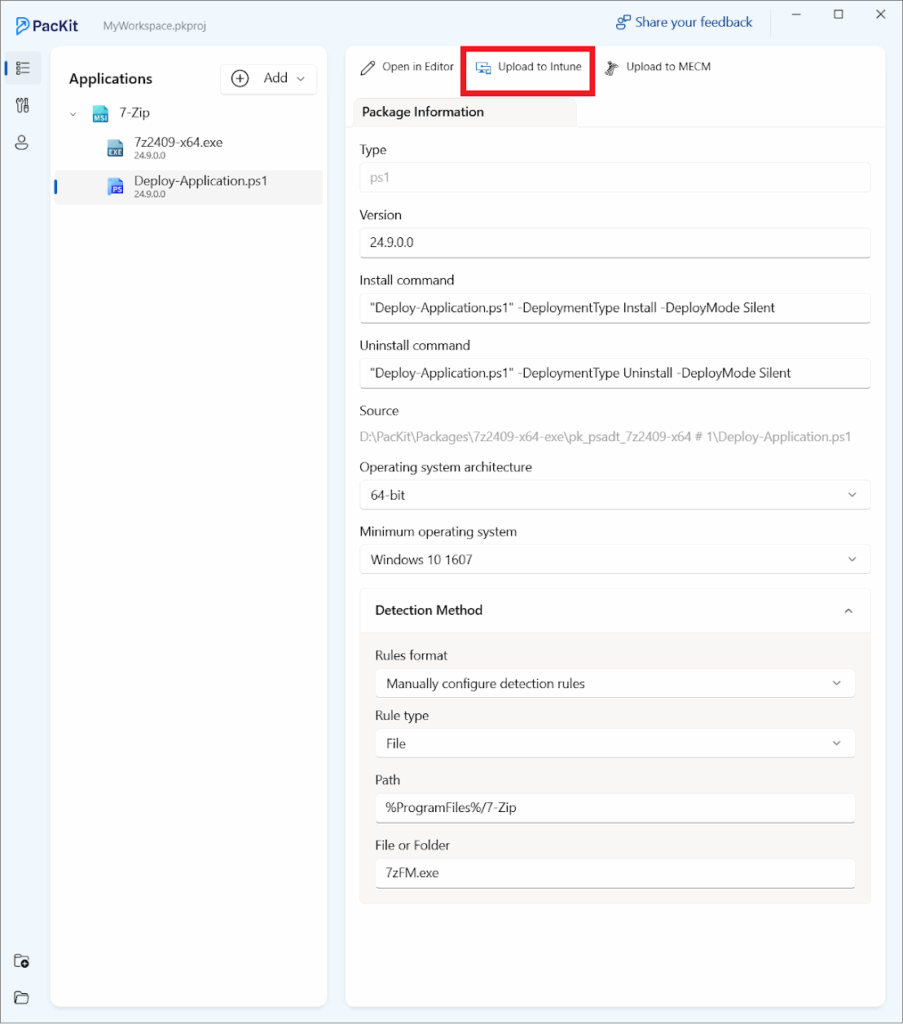Click the new workspace folder icon
Image resolution: width=903 pixels, height=1024 pixels.
pyautogui.click(x=22, y=961)
